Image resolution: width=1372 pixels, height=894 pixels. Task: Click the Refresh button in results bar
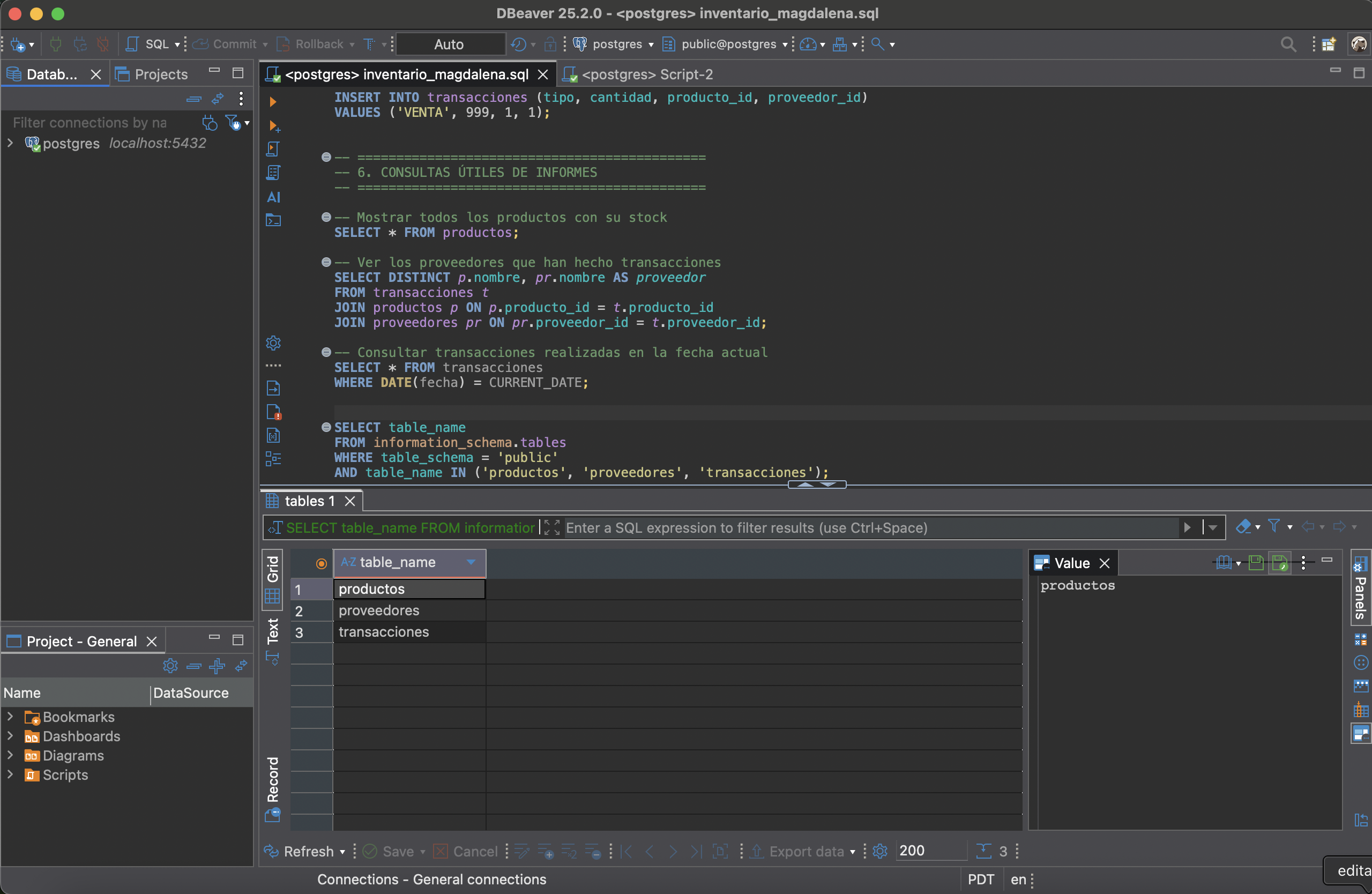tap(300, 851)
